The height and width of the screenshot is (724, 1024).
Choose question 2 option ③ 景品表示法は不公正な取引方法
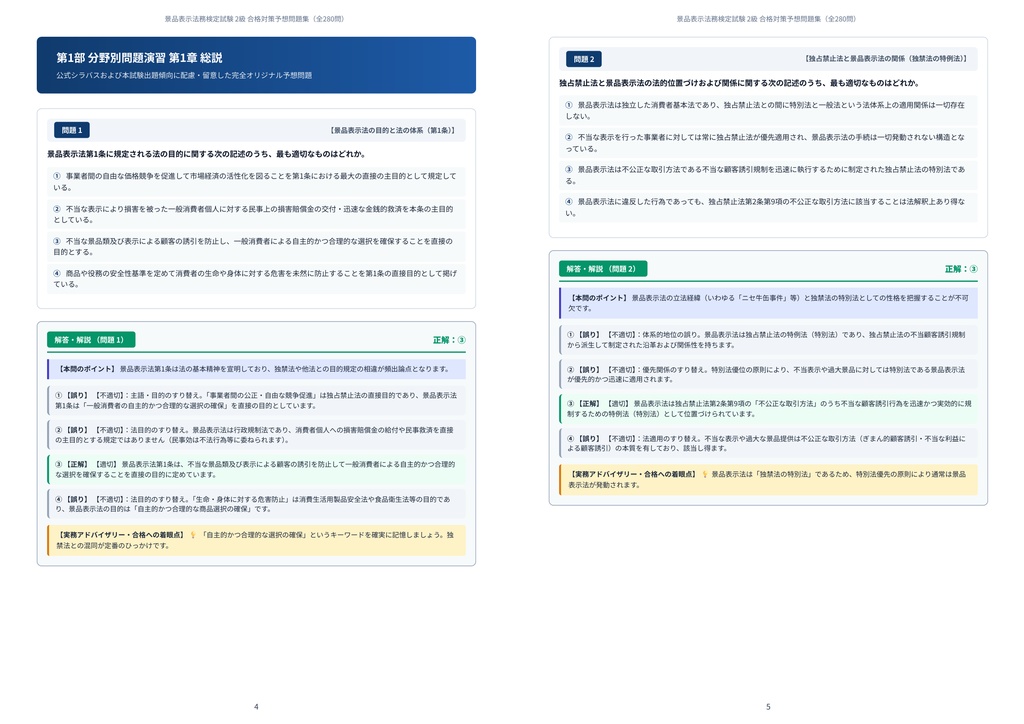pos(769,175)
